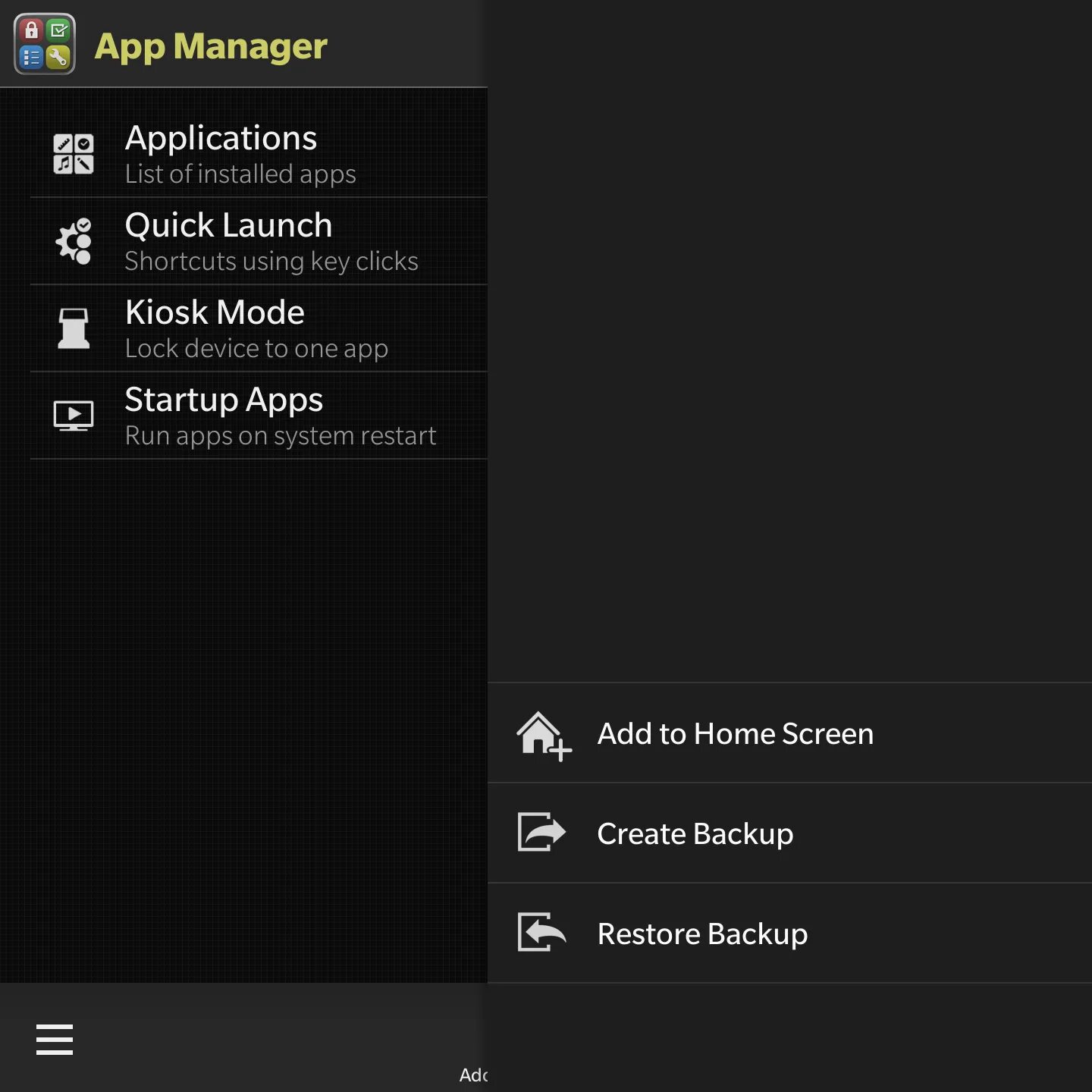
Task: Click the App Manager title text
Action: 211,46
